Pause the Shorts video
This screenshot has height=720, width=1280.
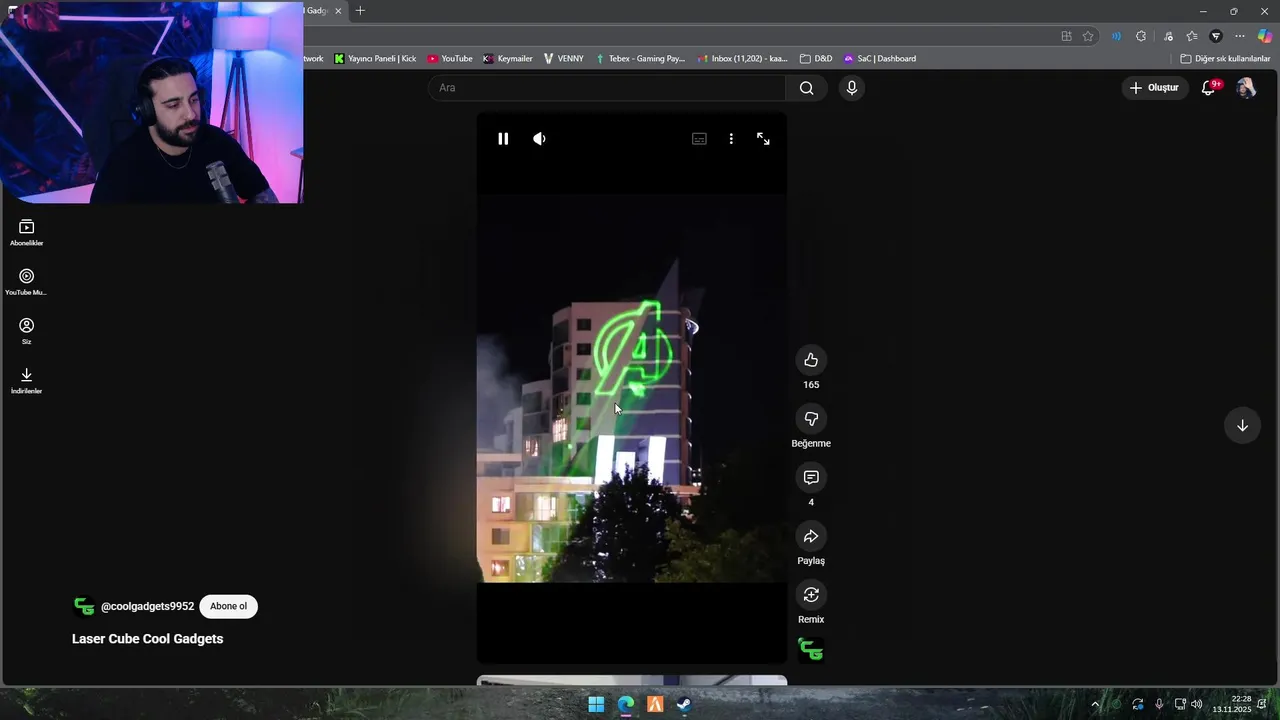[x=503, y=139]
